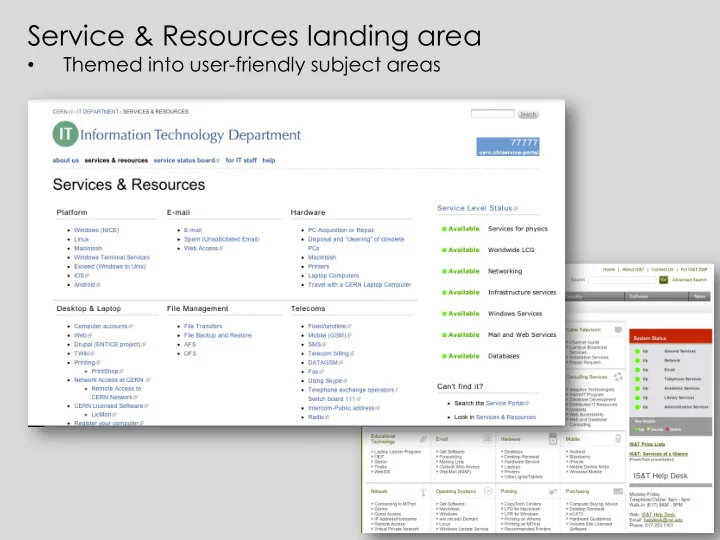Open the AFS link under File Management

point(190,344)
